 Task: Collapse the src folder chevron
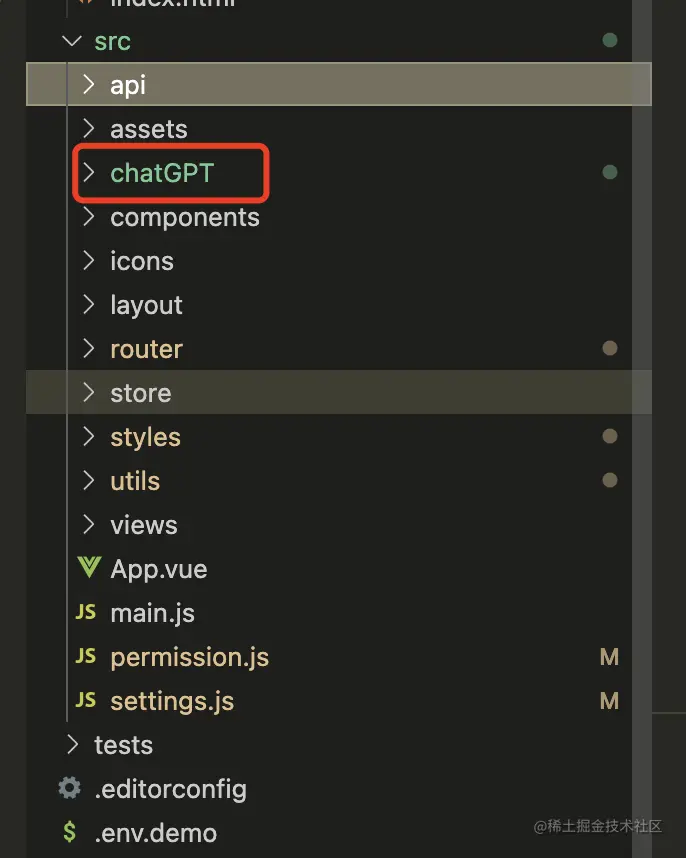(x=71, y=41)
